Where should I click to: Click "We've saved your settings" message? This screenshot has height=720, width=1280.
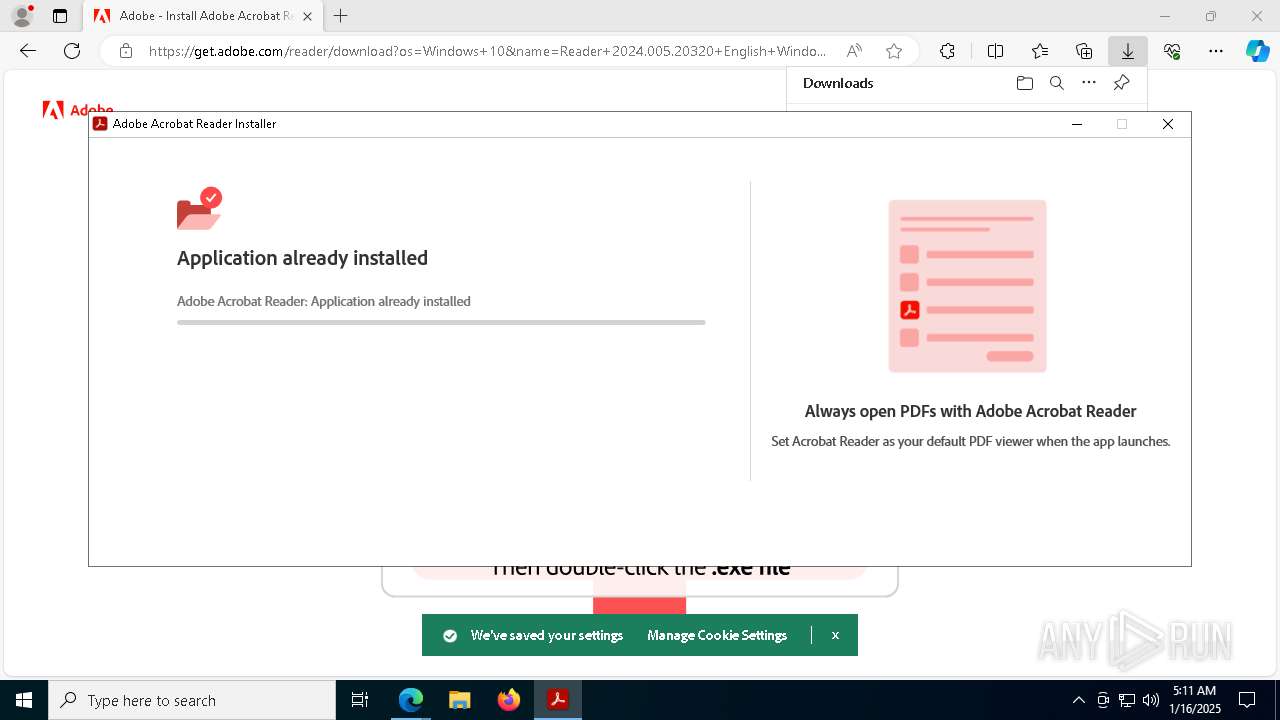[x=546, y=635]
